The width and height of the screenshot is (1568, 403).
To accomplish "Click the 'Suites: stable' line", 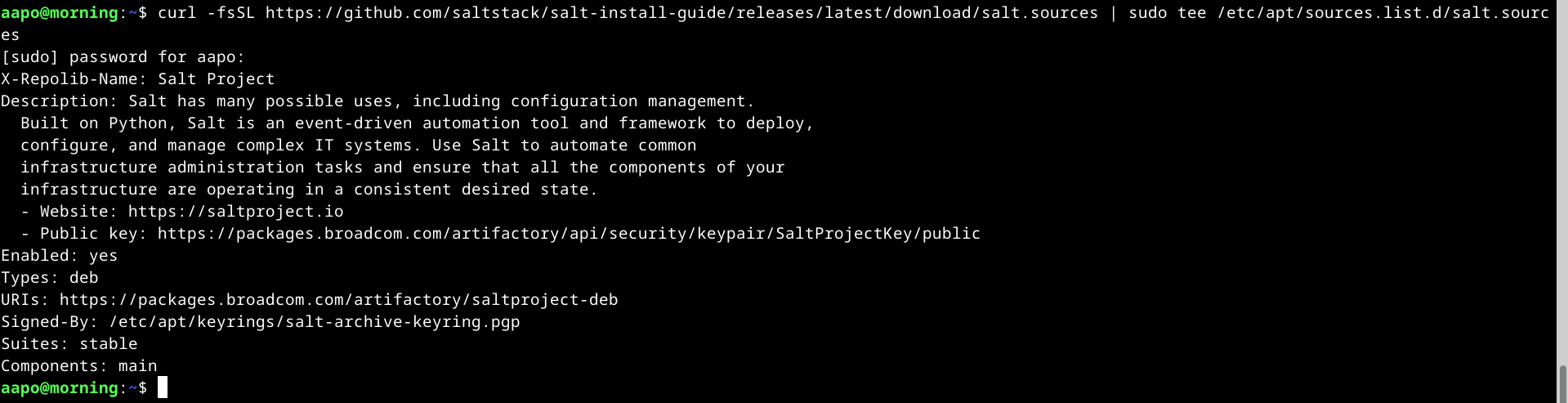I will pyautogui.click(x=69, y=344).
